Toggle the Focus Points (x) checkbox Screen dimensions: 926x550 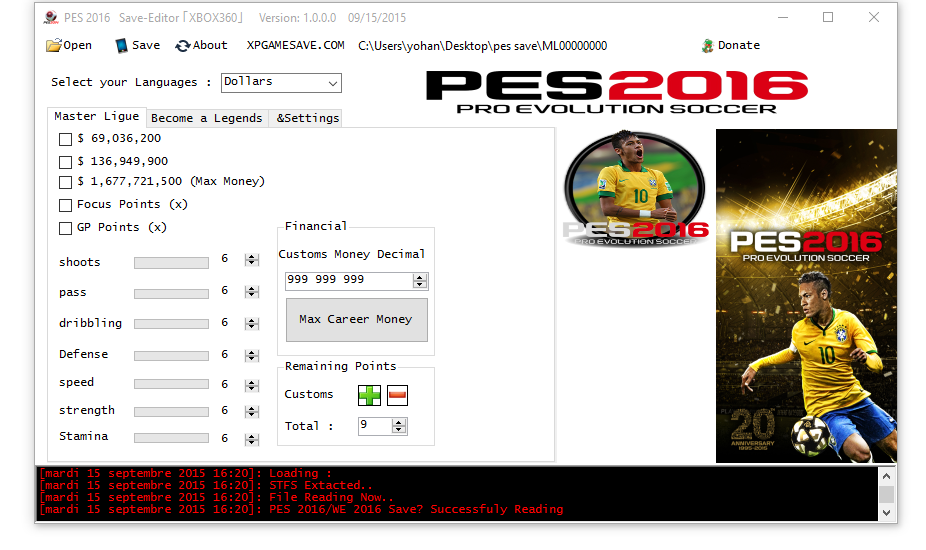[x=65, y=205]
